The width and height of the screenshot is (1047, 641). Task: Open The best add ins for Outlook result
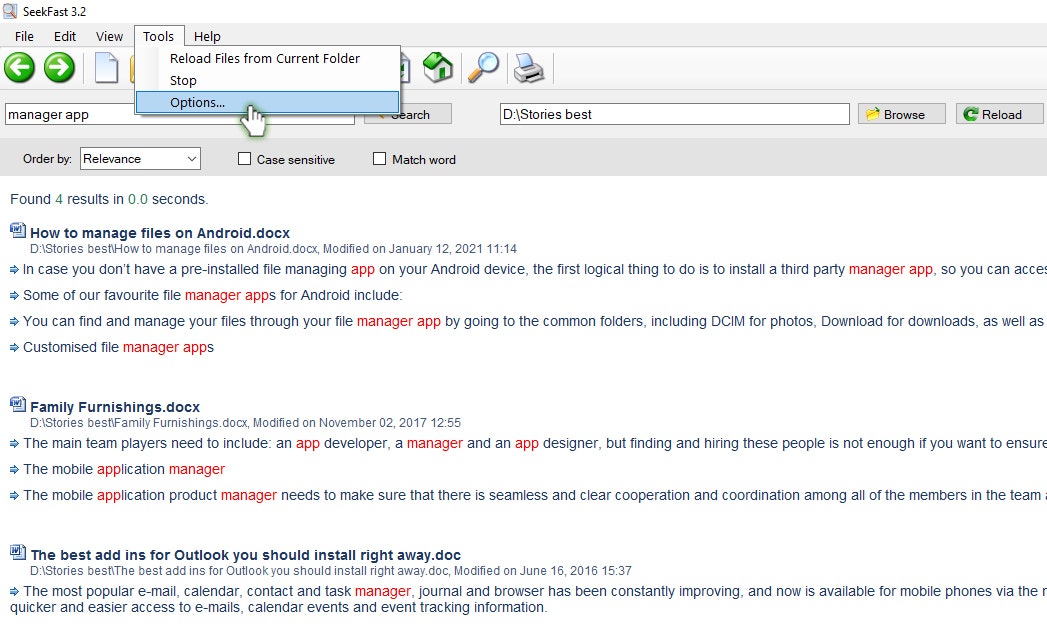point(246,555)
